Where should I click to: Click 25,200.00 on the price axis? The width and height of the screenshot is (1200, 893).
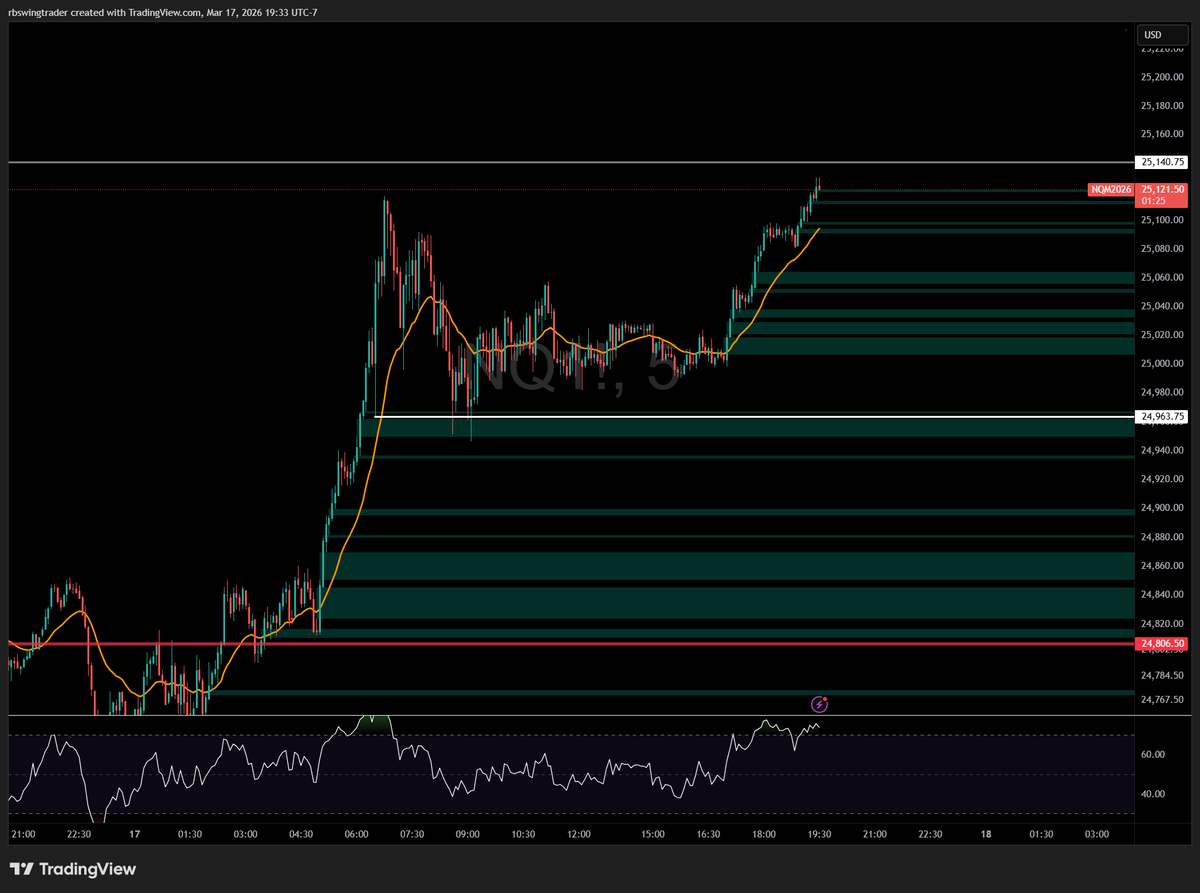point(1161,77)
